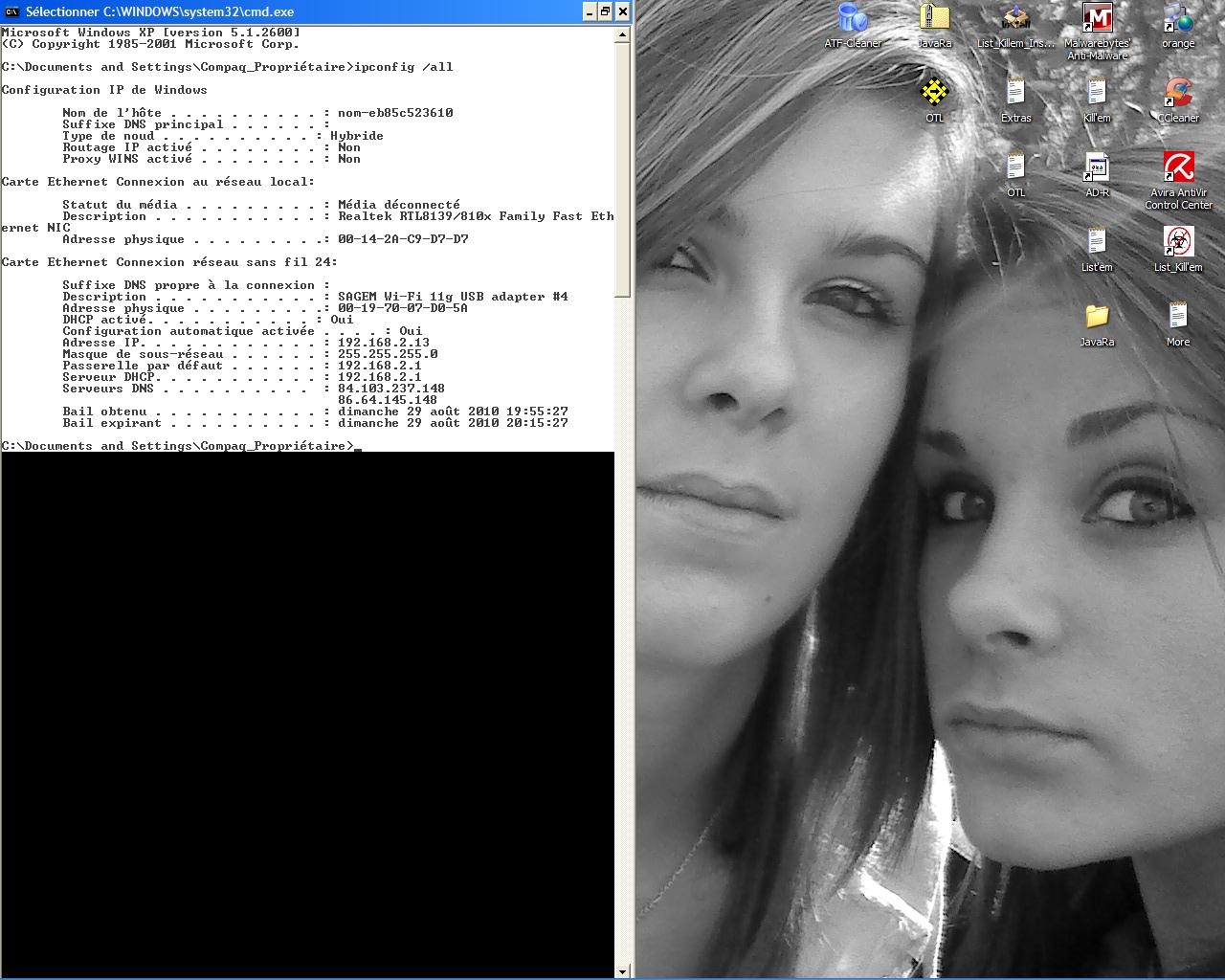Click 'Suffixe DNS propre à la connexion' line
The image size is (1225, 980).
click(x=196, y=285)
